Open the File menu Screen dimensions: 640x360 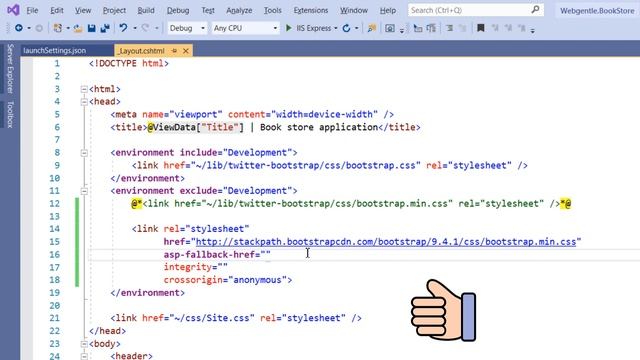pos(32,10)
